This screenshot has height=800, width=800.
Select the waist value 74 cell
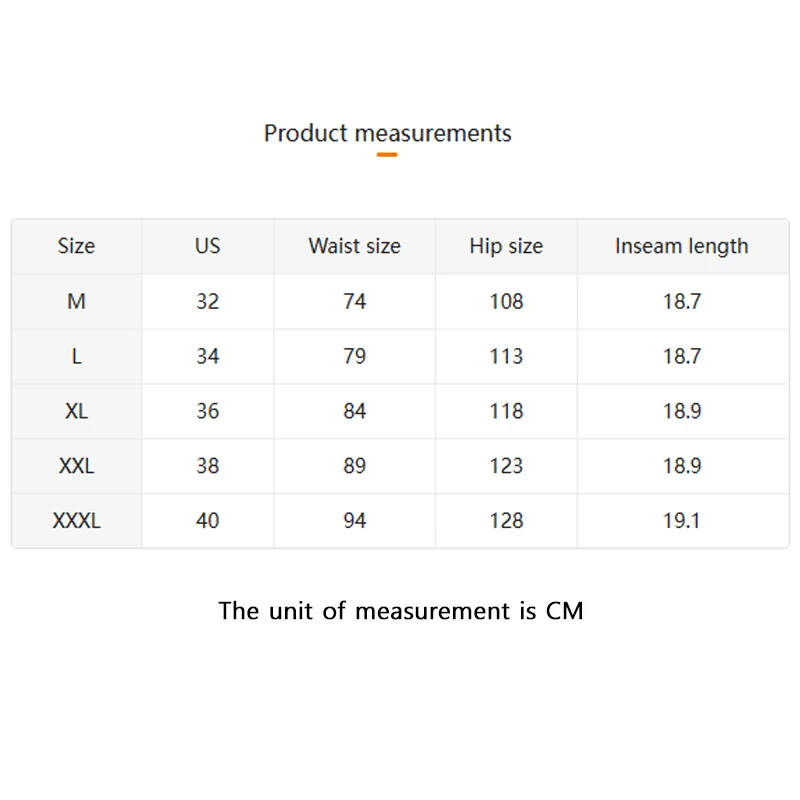pos(354,301)
